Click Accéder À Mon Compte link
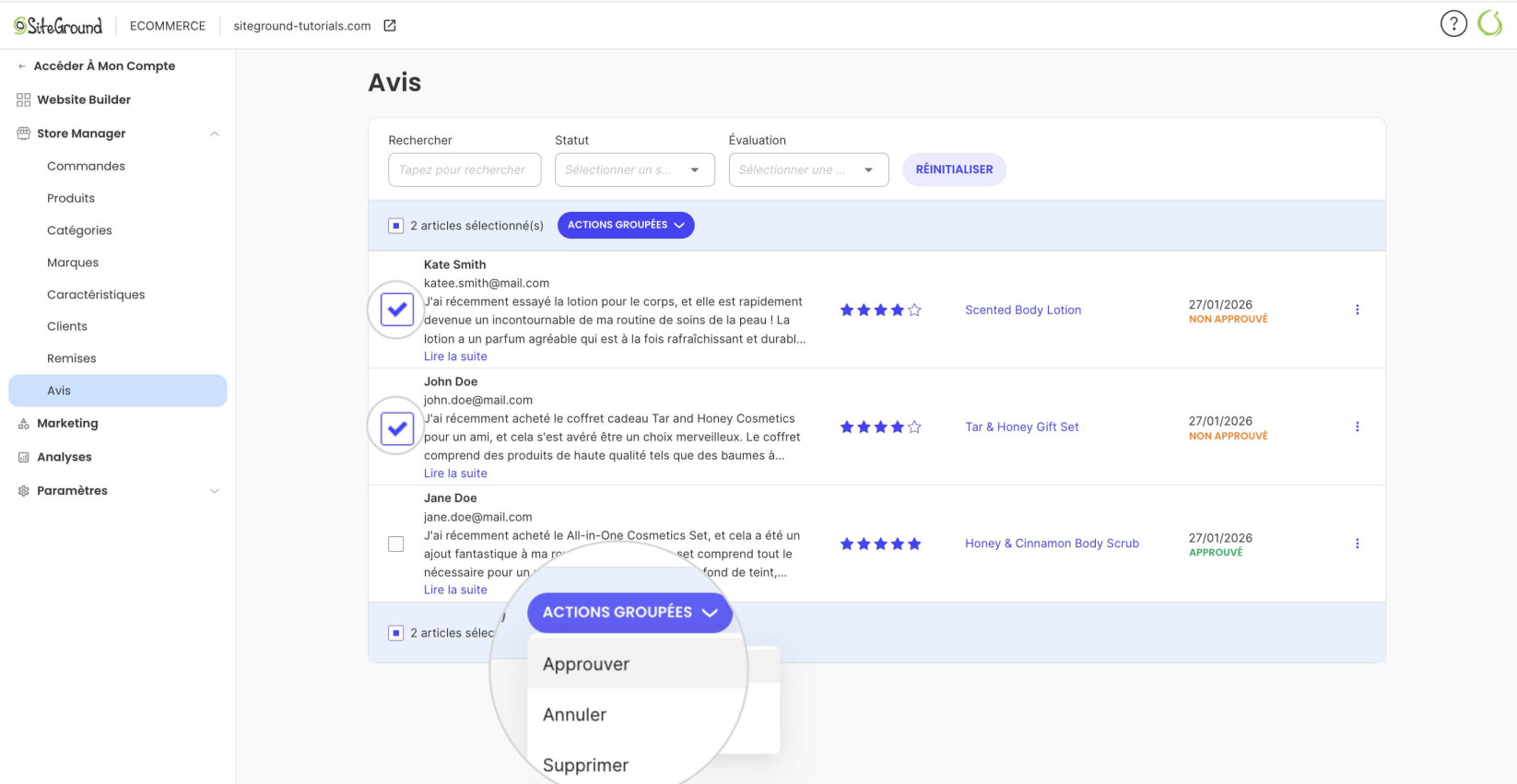The width and height of the screenshot is (1517, 784). click(x=104, y=66)
